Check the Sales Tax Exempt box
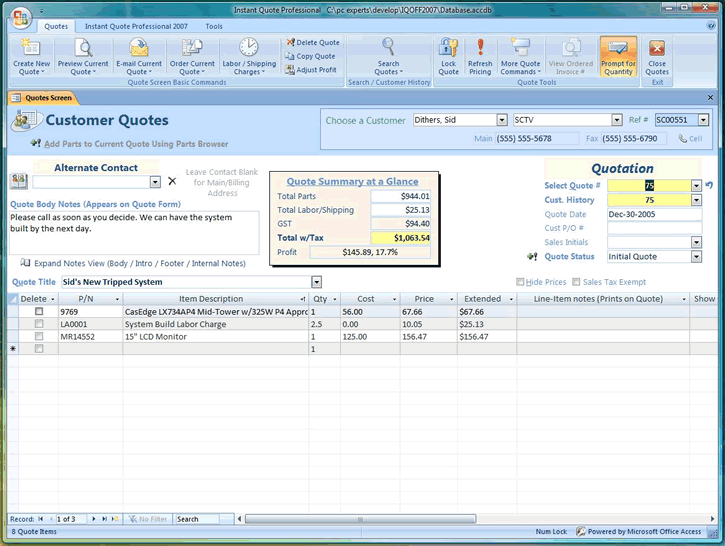The height and width of the screenshot is (546, 725). [x=576, y=283]
